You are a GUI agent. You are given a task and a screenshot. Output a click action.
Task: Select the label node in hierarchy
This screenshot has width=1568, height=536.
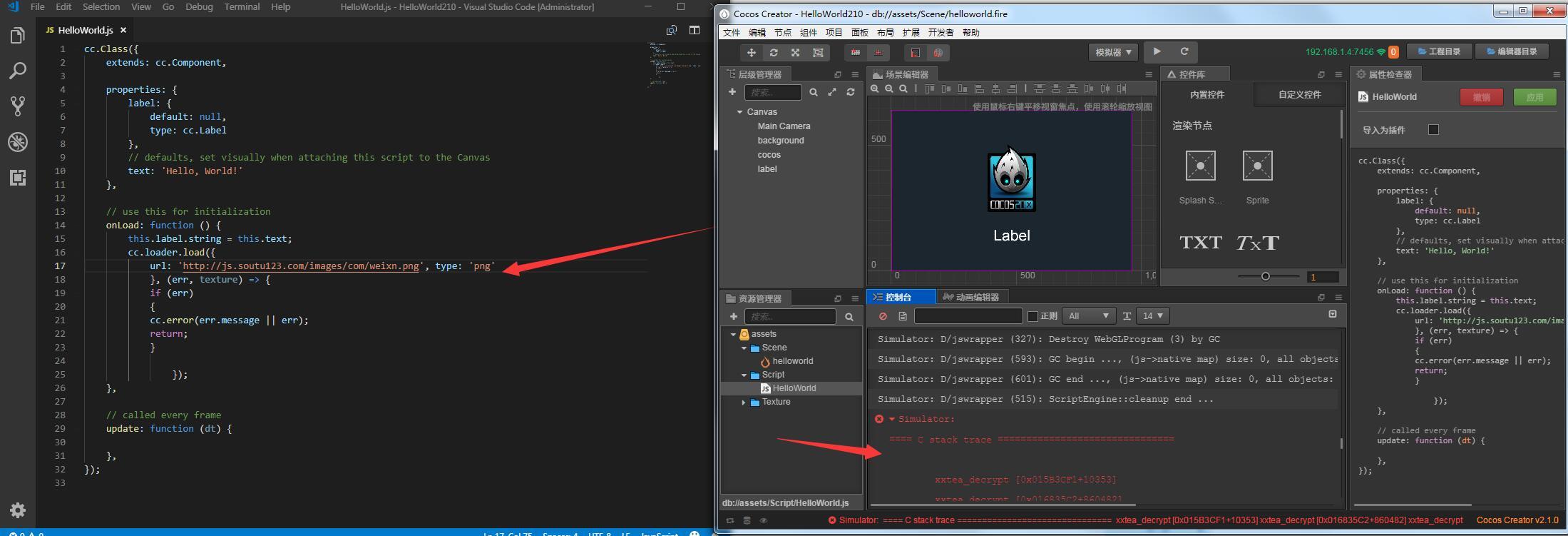(x=767, y=169)
